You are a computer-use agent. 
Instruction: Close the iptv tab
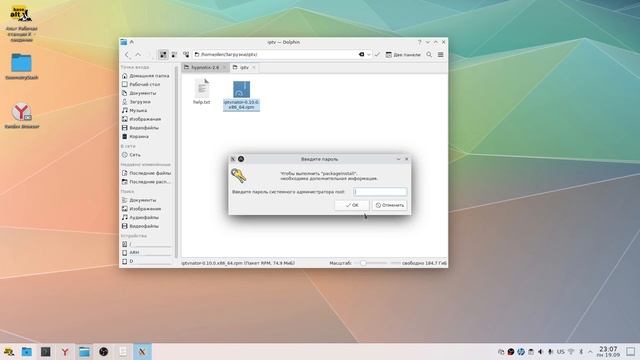(x=253, y=67)
